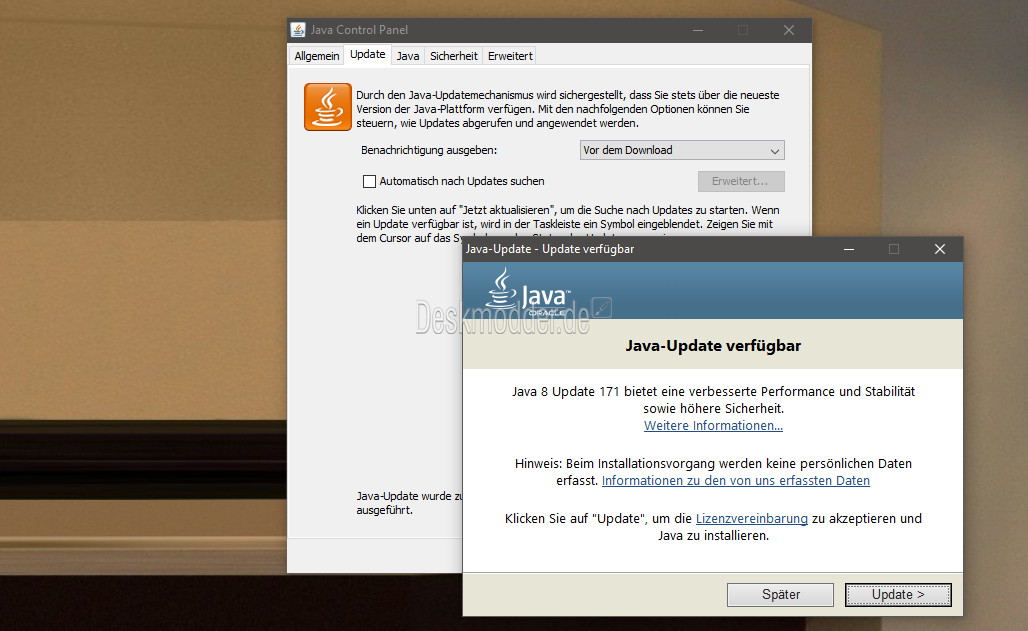Minimize the Java-Update dialog
This screenshot has width=1028, height=631.
(849, 249)
